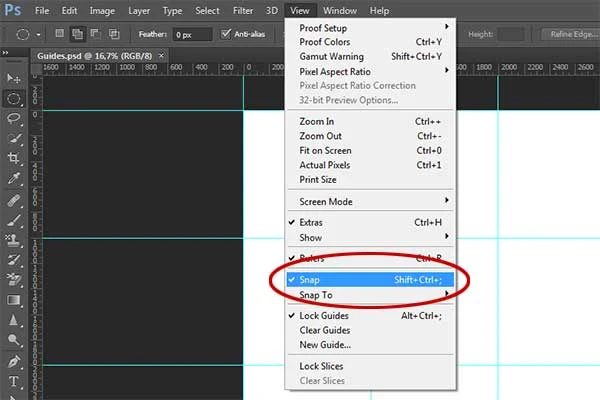Choose Actual Pixels
Viewport: 600px width, 400px height.
coord(370,165)
